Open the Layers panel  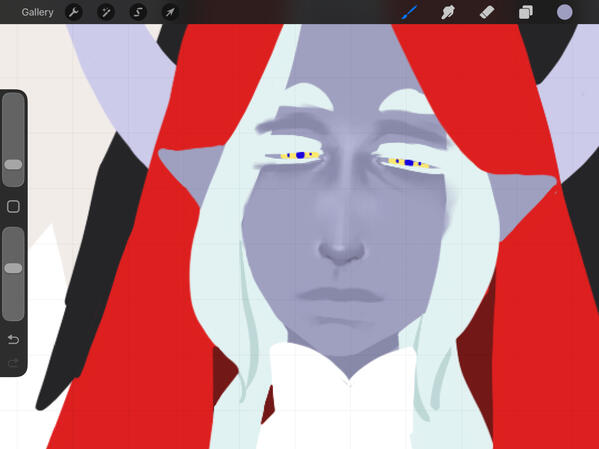[526, 12]
